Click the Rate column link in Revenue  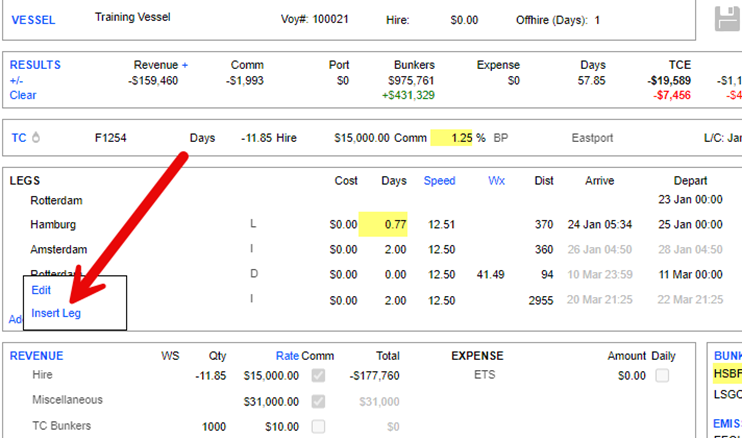(287, 355)
